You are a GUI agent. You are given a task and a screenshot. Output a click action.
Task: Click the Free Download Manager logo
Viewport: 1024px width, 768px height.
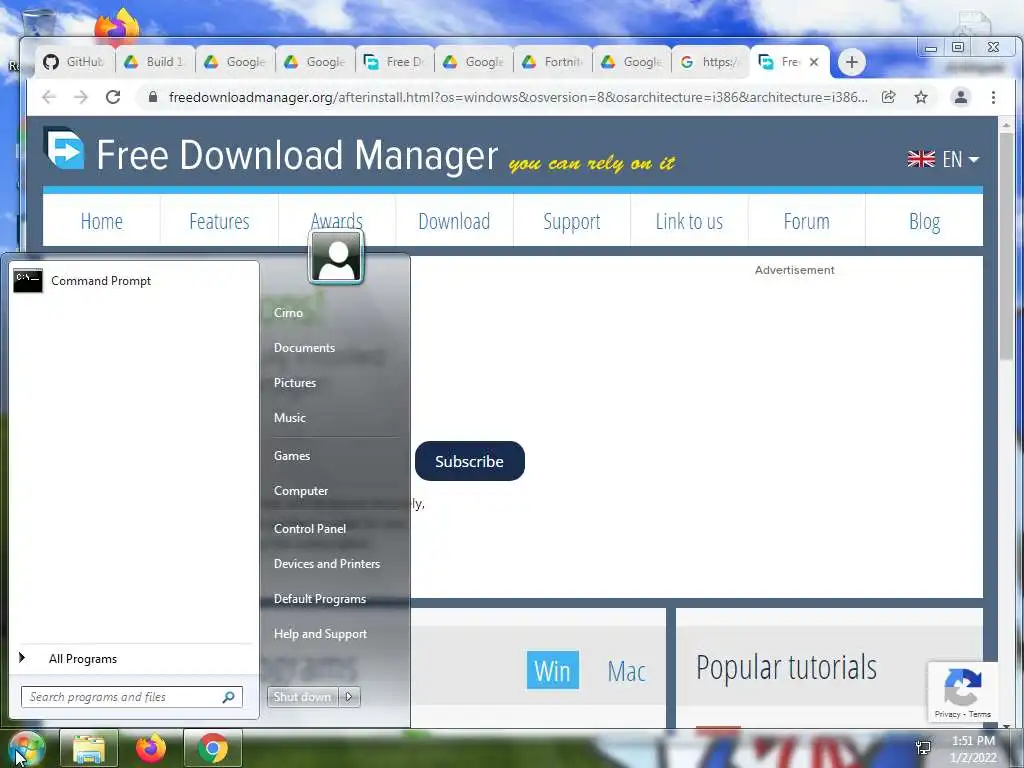(x=64, y=148)
